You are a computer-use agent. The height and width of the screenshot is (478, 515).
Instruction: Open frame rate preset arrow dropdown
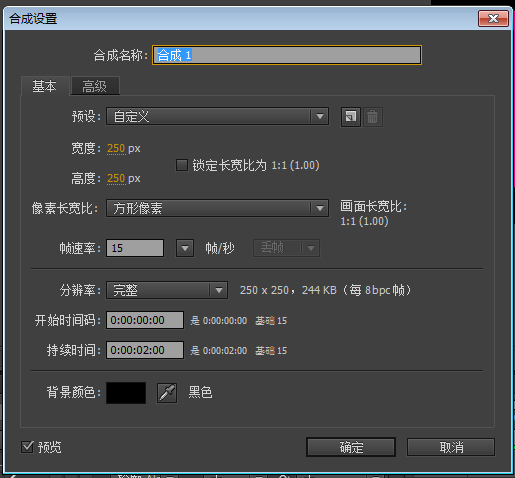pos(185,248)
